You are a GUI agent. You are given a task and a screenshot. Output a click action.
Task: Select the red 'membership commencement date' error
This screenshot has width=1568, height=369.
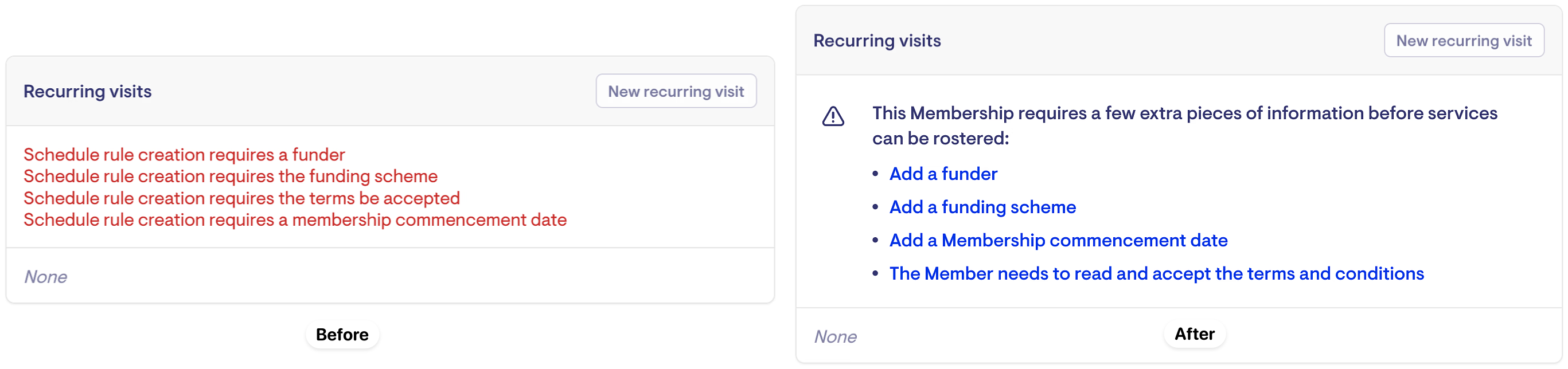[x=295, y=220]
